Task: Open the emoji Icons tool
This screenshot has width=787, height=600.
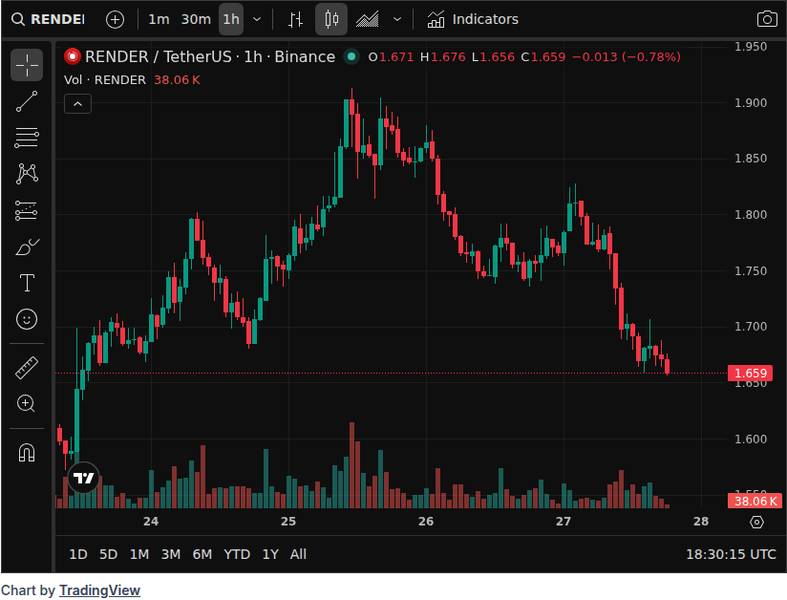Action: [27, 319]
